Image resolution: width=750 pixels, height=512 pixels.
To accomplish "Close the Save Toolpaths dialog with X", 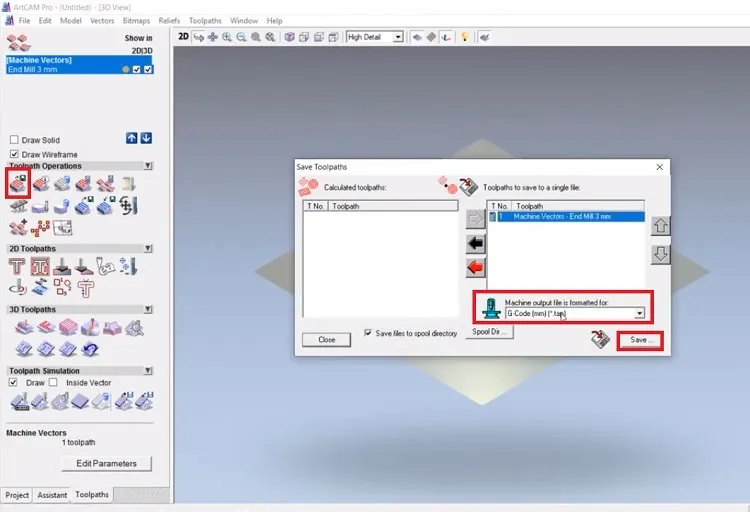I will [x=660, y=167].
